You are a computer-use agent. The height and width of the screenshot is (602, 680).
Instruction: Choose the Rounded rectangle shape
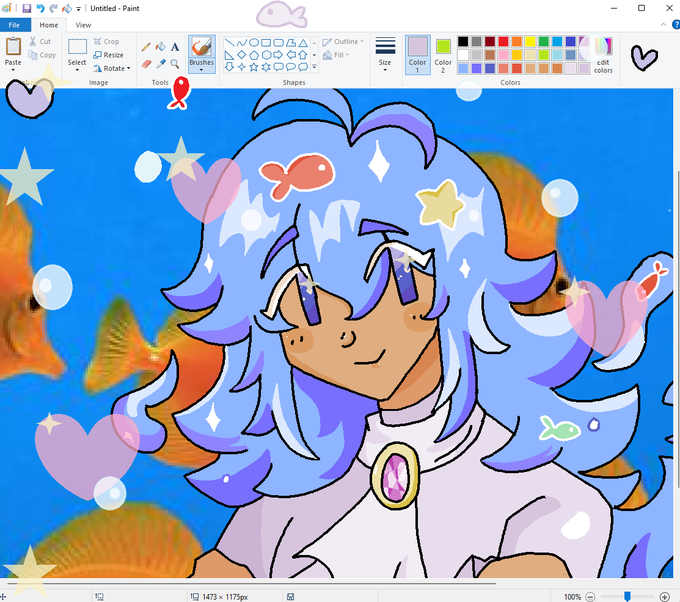(x=278, y=43)
